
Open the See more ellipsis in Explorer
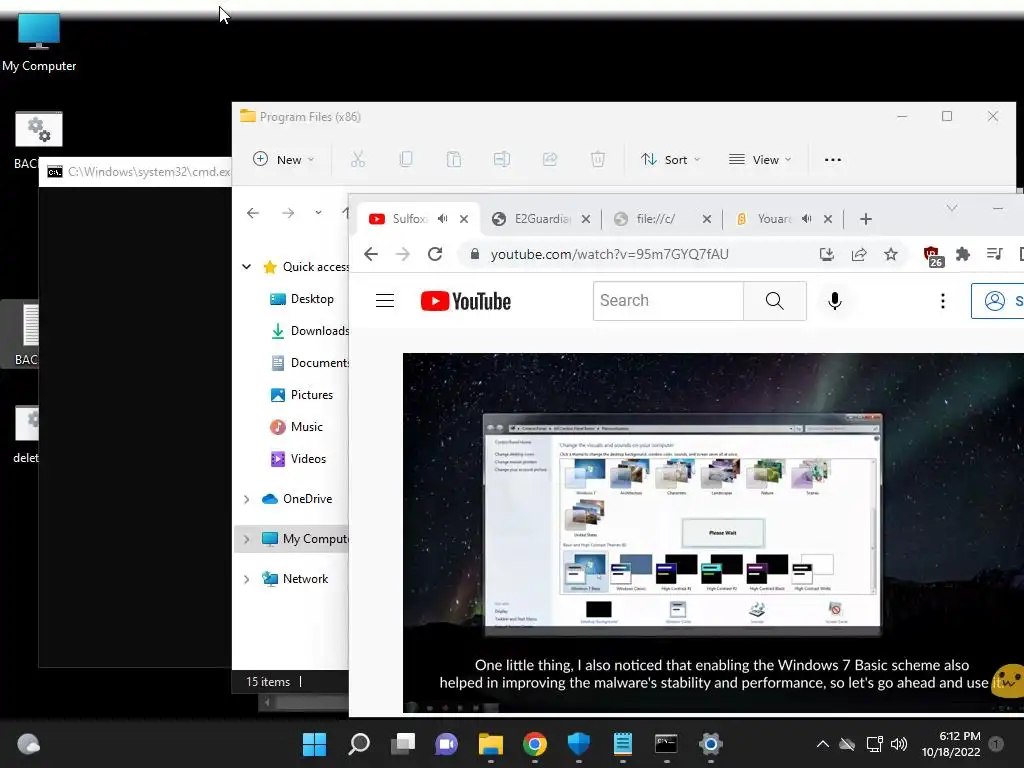833,159
